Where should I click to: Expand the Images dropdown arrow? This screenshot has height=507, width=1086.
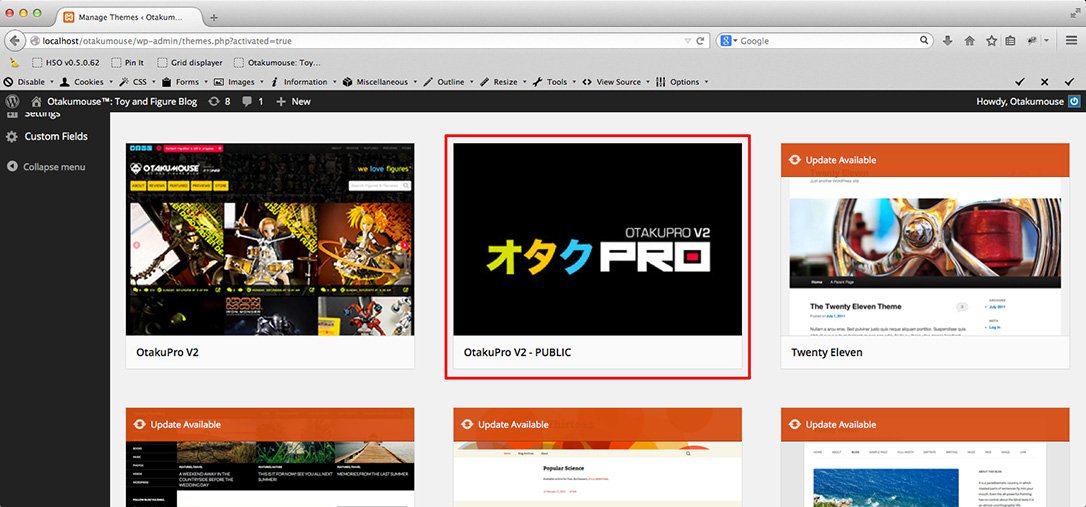262,82
